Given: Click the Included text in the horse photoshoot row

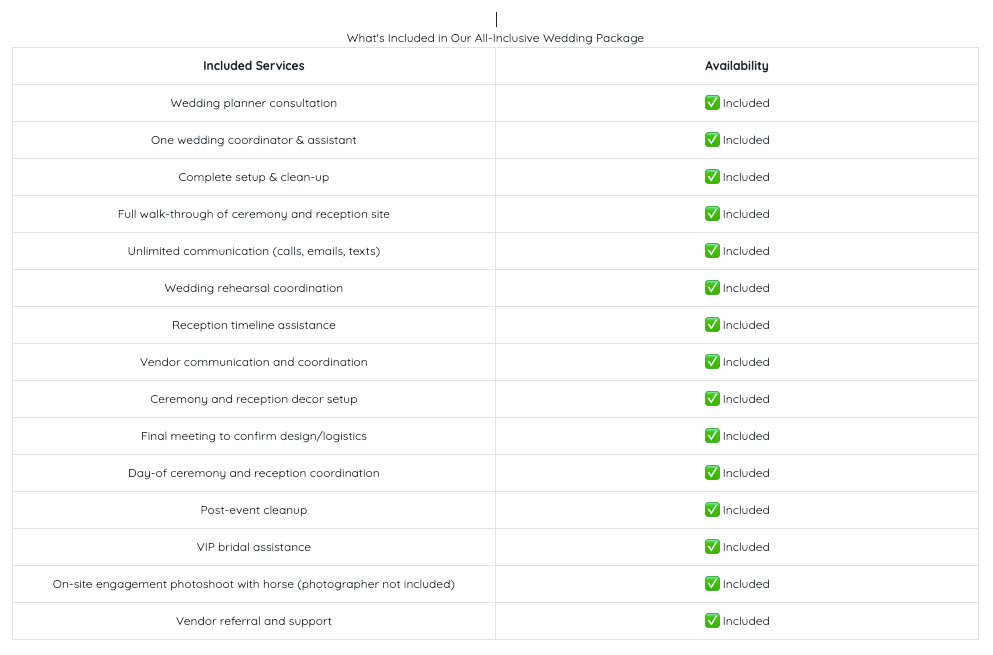Looking at the screenshot, I should pyautogui.click(x=746, y=584).
